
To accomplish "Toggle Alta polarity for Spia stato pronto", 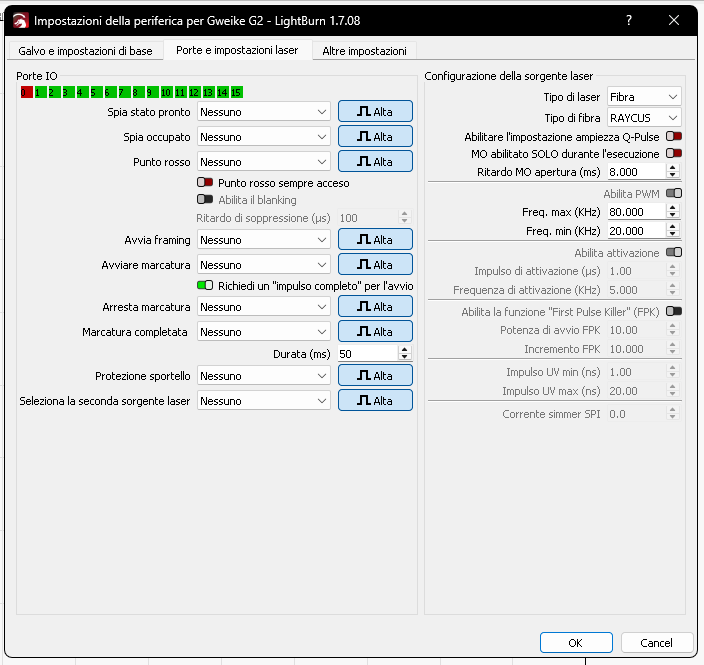I will (375, 112).
